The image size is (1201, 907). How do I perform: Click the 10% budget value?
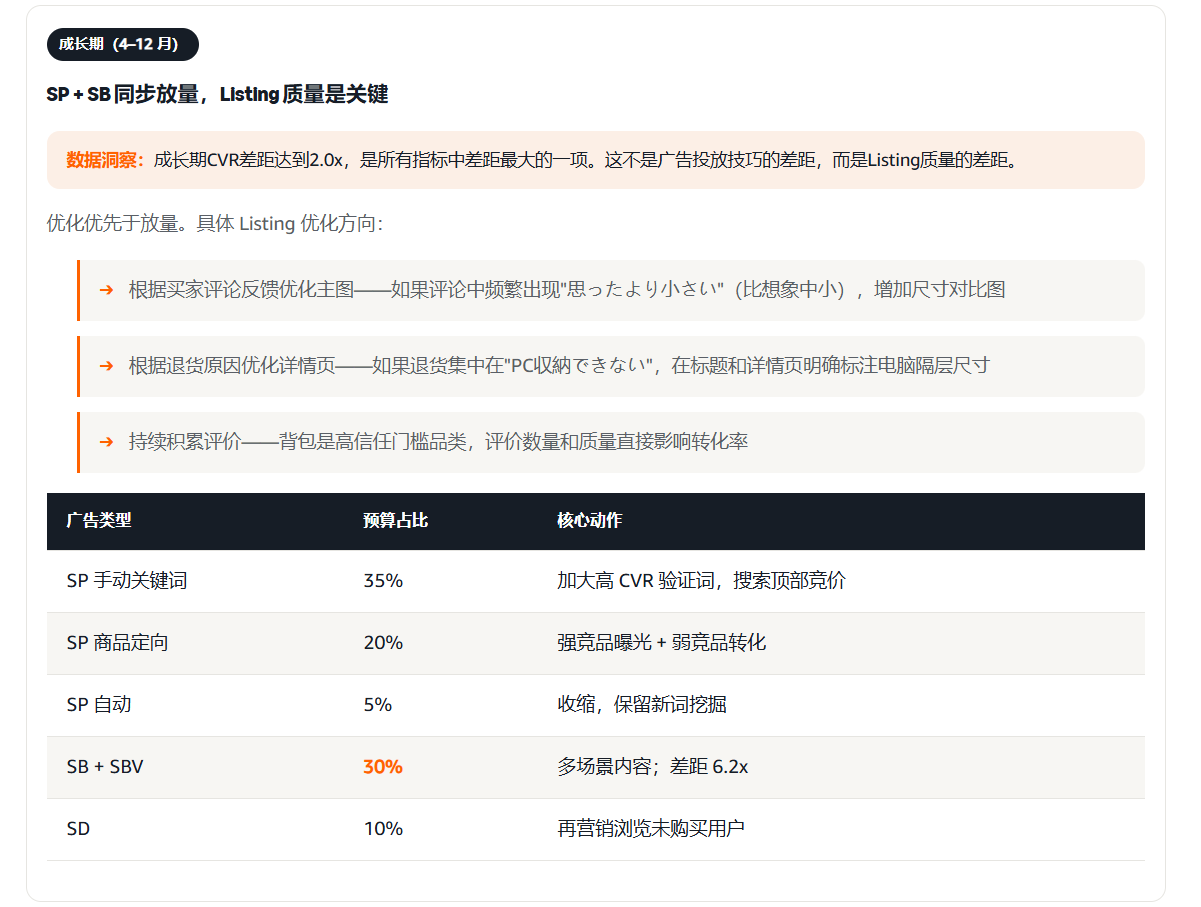[383, 829]
